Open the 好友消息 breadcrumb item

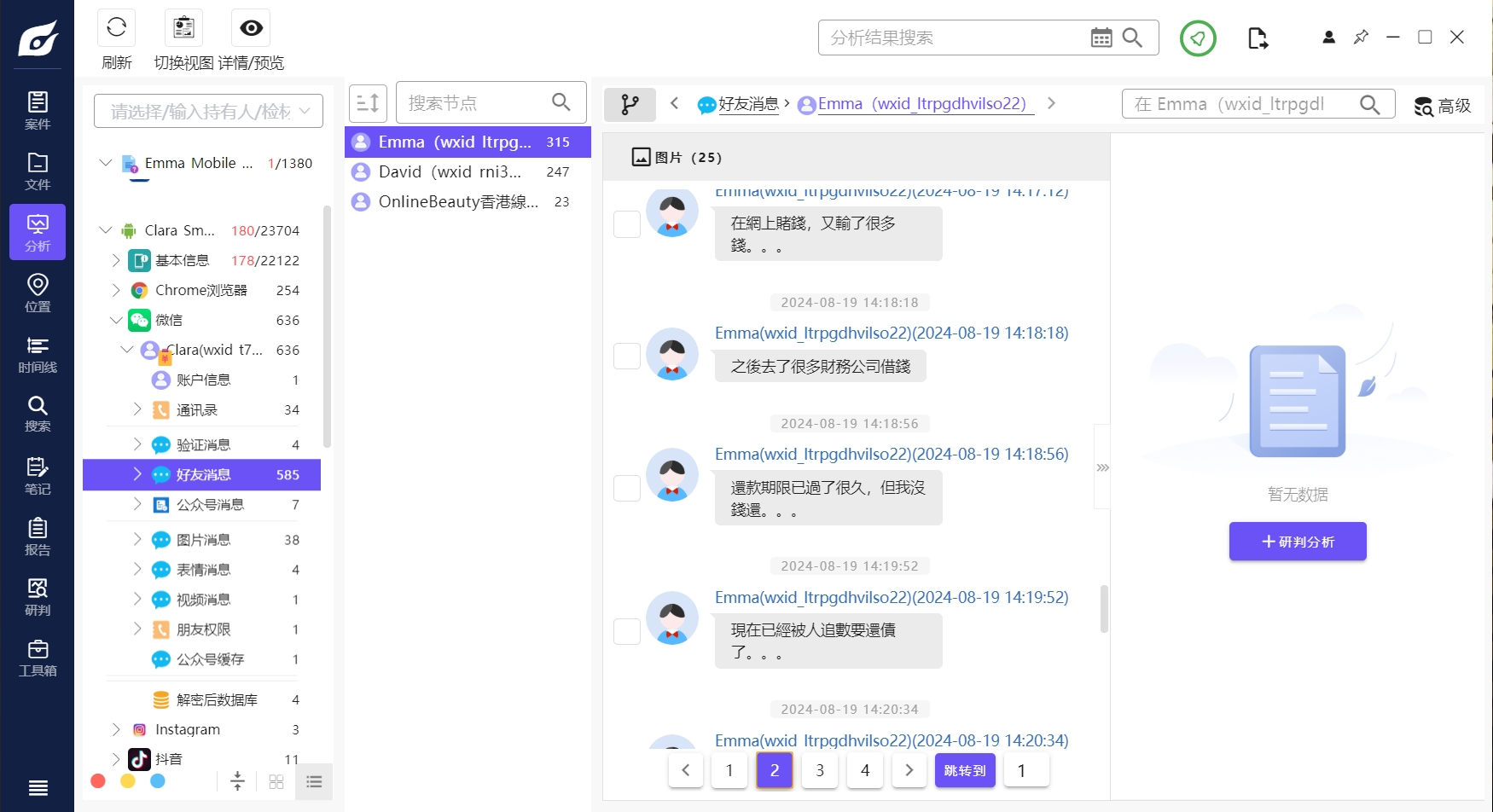pos(749,104)
